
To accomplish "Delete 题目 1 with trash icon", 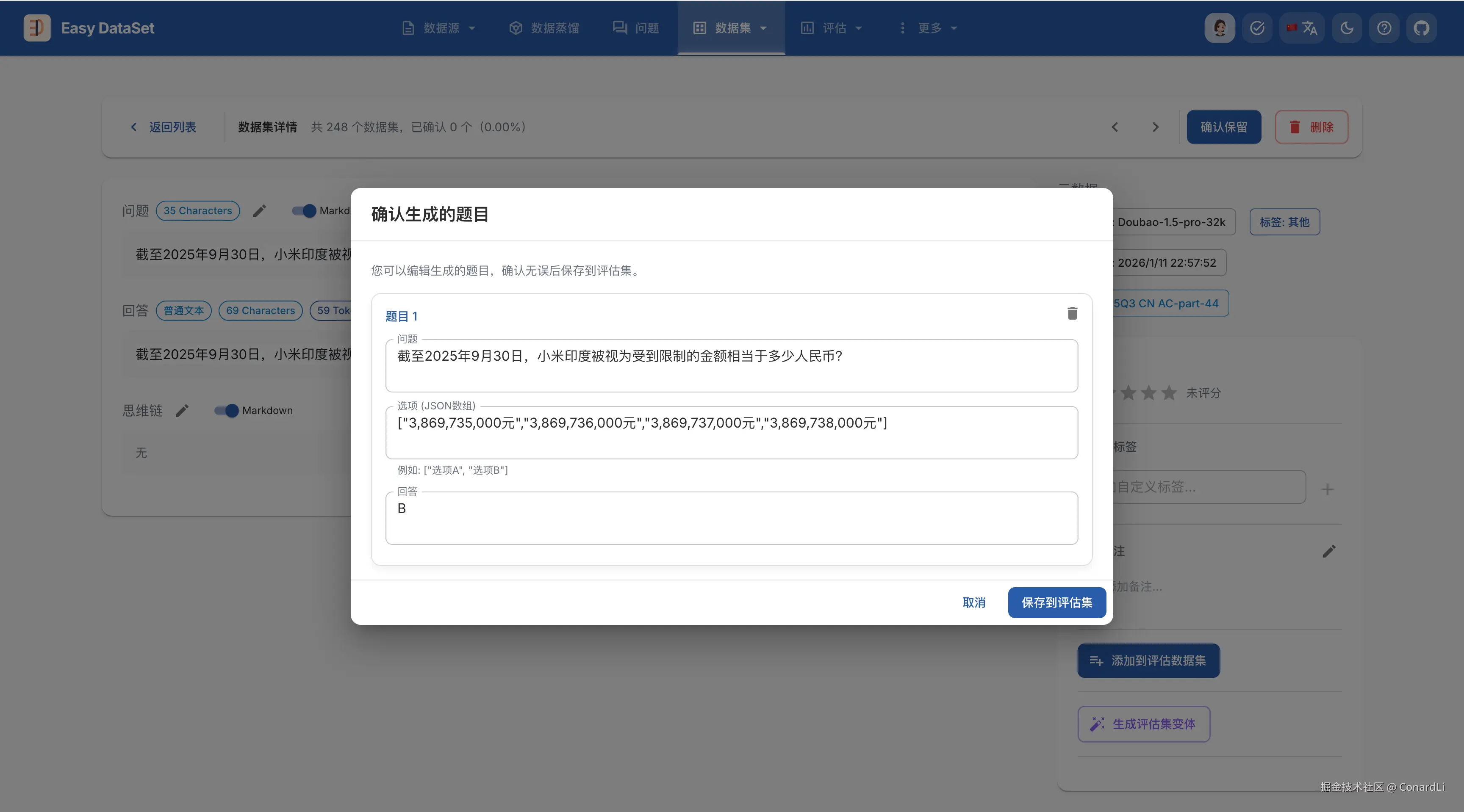I will [x=1072, y=313].
